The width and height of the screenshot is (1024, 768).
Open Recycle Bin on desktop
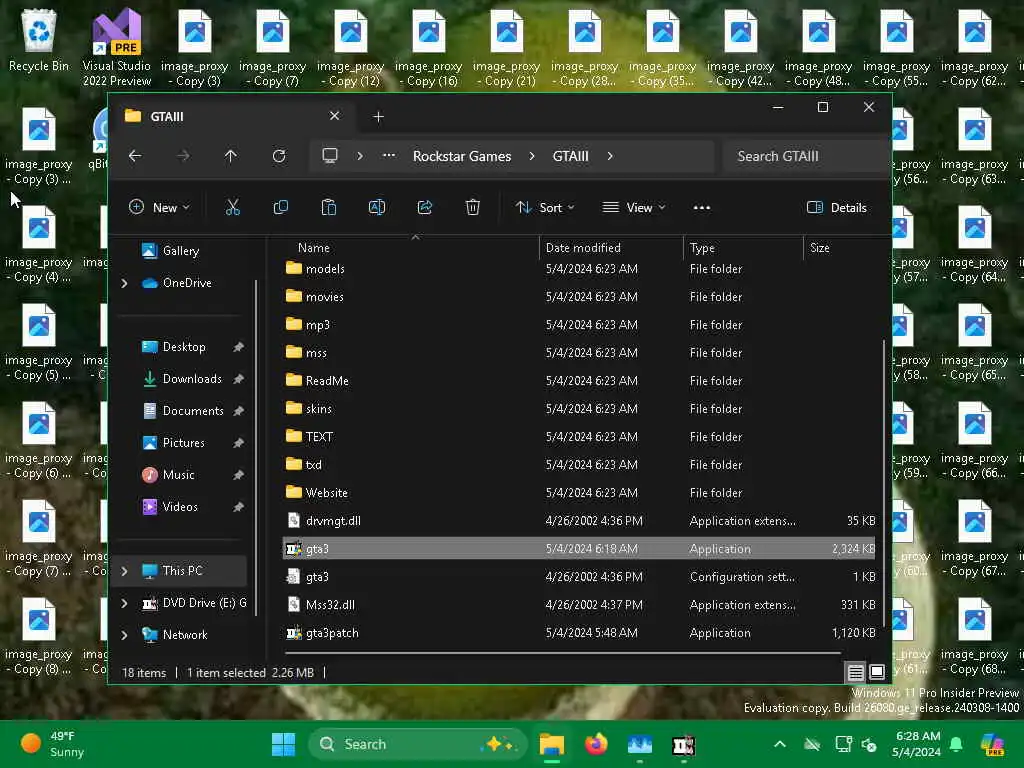(39, 40)
